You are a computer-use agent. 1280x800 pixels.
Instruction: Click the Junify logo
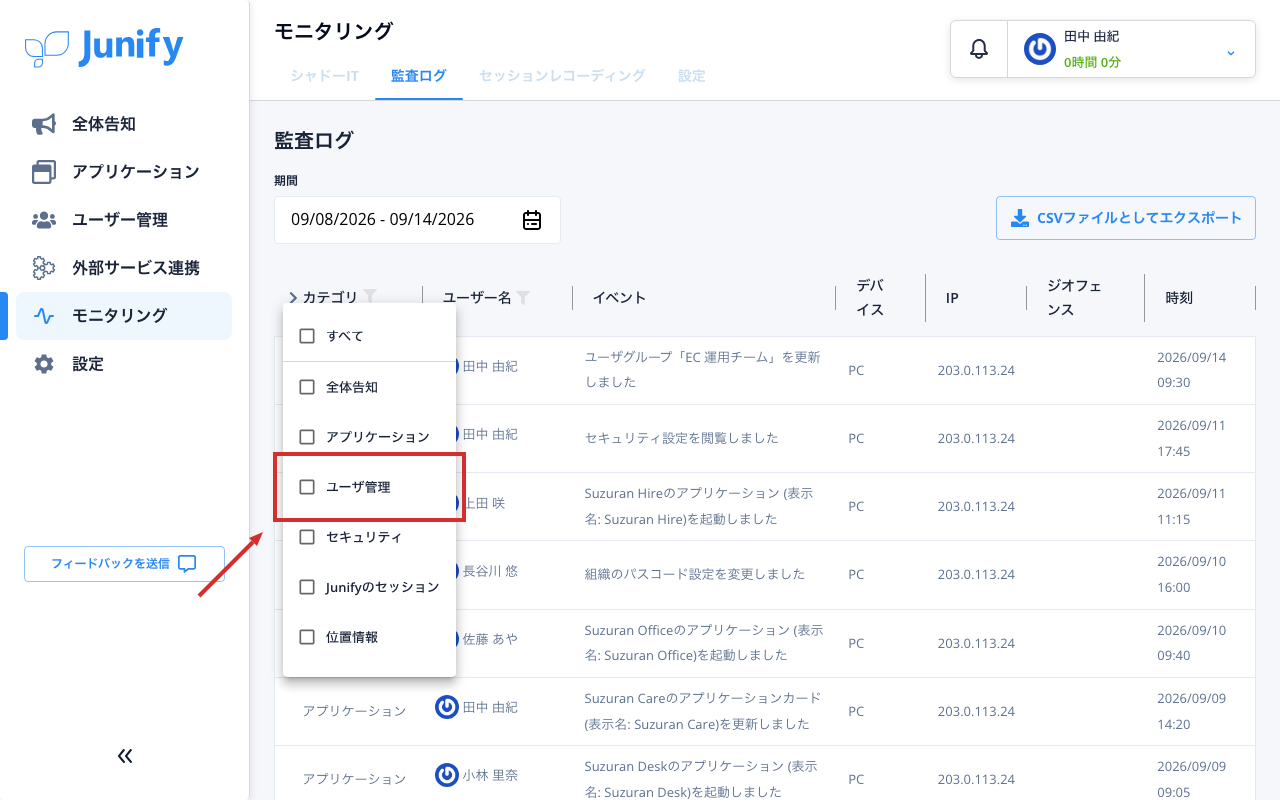click(104, 47)
